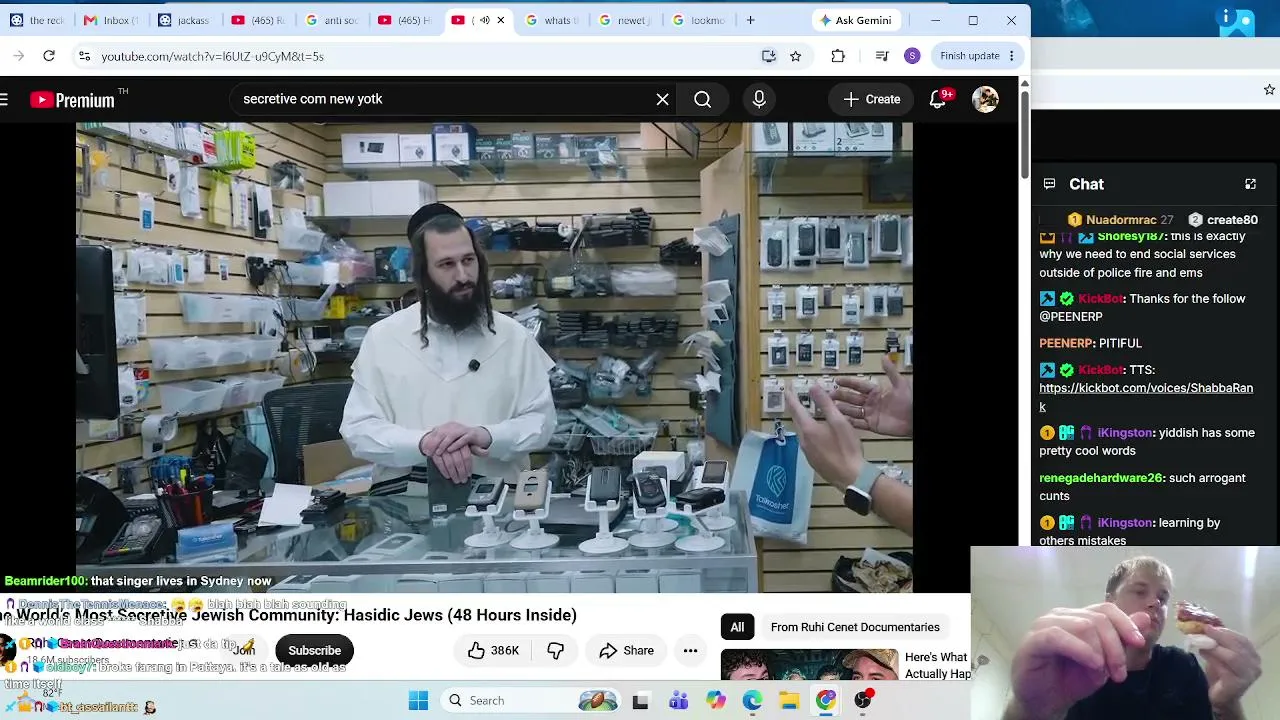The height and width of the screenshot is (720, 1280).
Task: Select chatter create80 in leaderboard
Action: point(1223,220)
